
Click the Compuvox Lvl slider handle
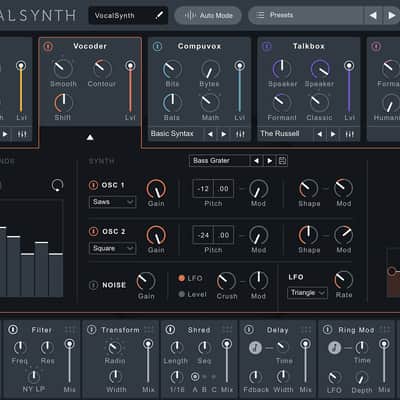239,65
